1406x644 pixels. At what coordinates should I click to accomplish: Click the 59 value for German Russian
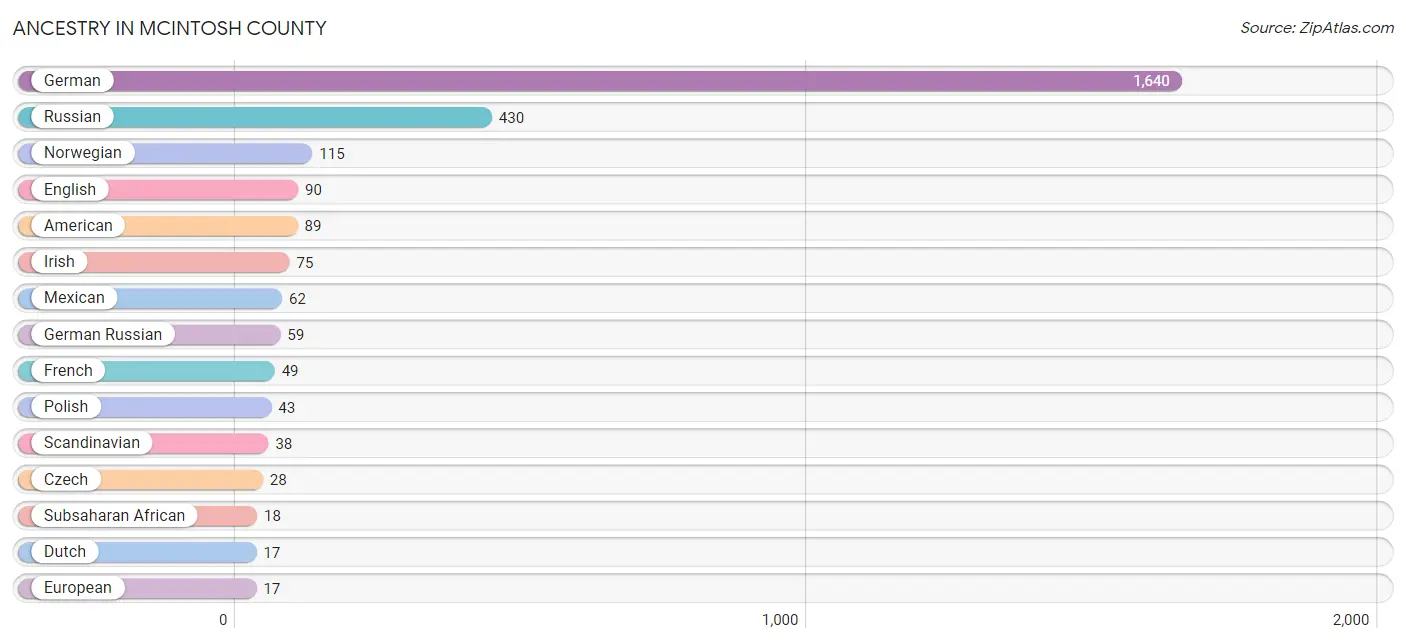point(295,335)
